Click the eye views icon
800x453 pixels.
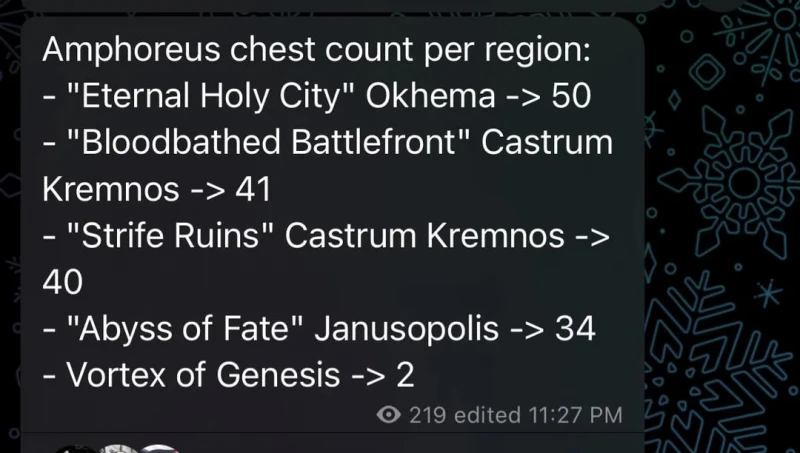tap(388, 415)
